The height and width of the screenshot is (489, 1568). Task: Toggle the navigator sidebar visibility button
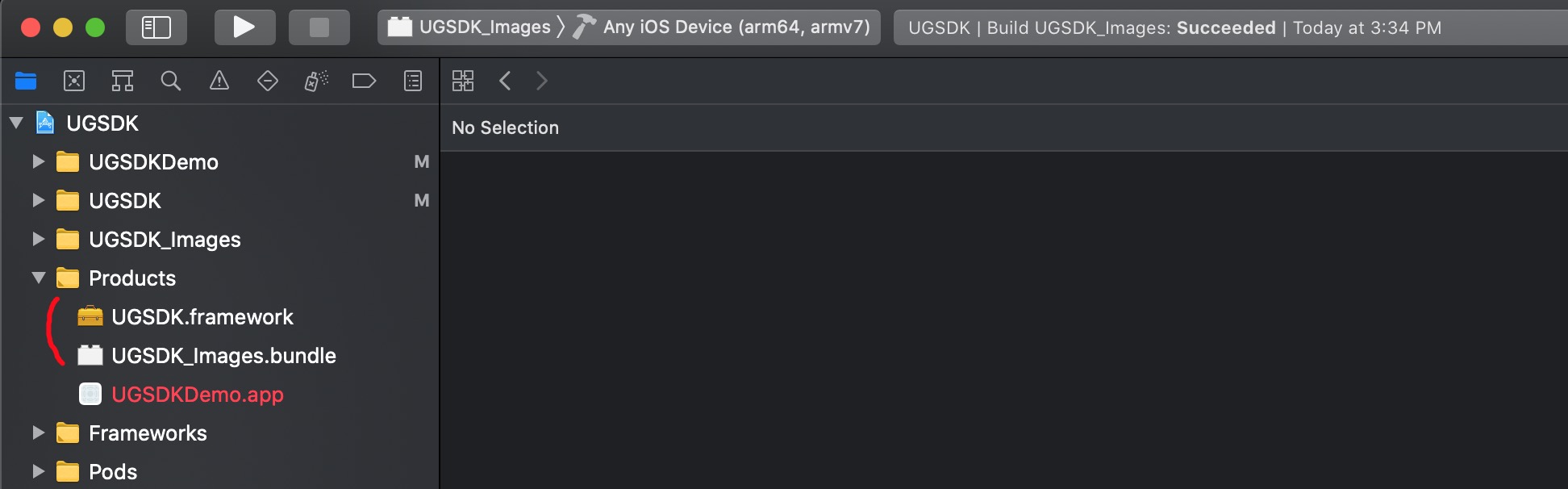point(156,27)
